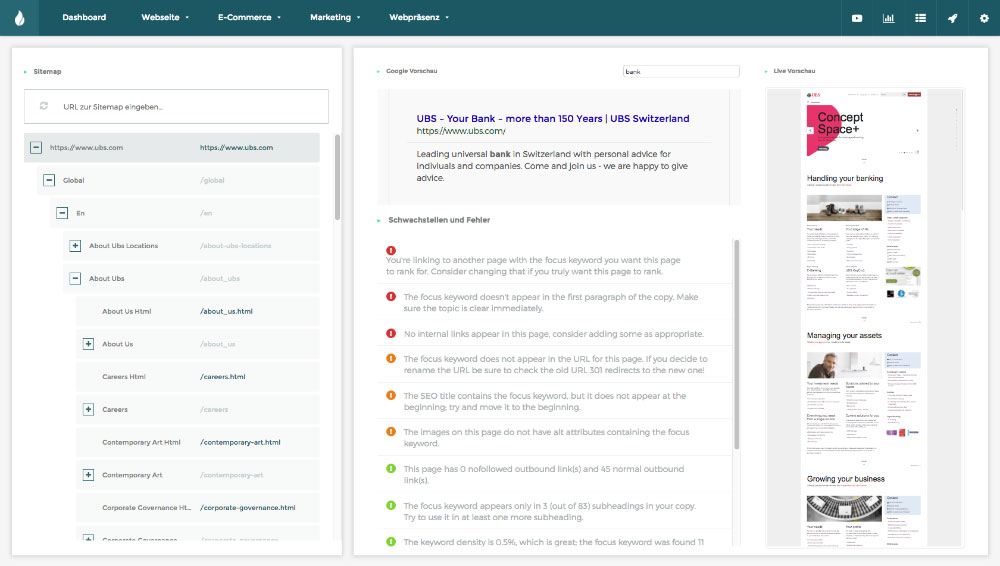Click the UBS Google preview title link
The height and width of the screenshot is (566, 1000).
(x=552, y=118)
